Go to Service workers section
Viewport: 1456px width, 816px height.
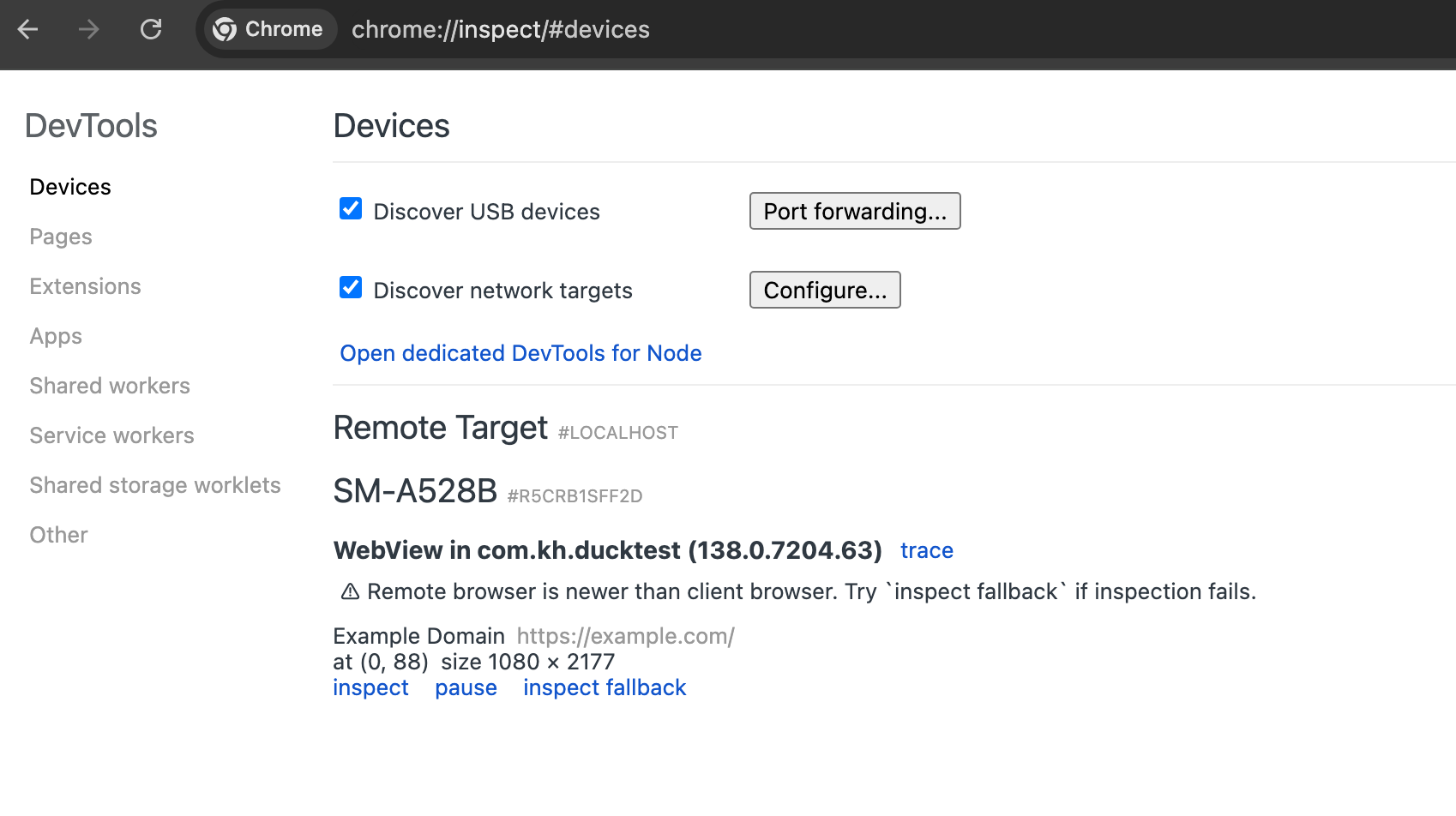pos(111,435)
